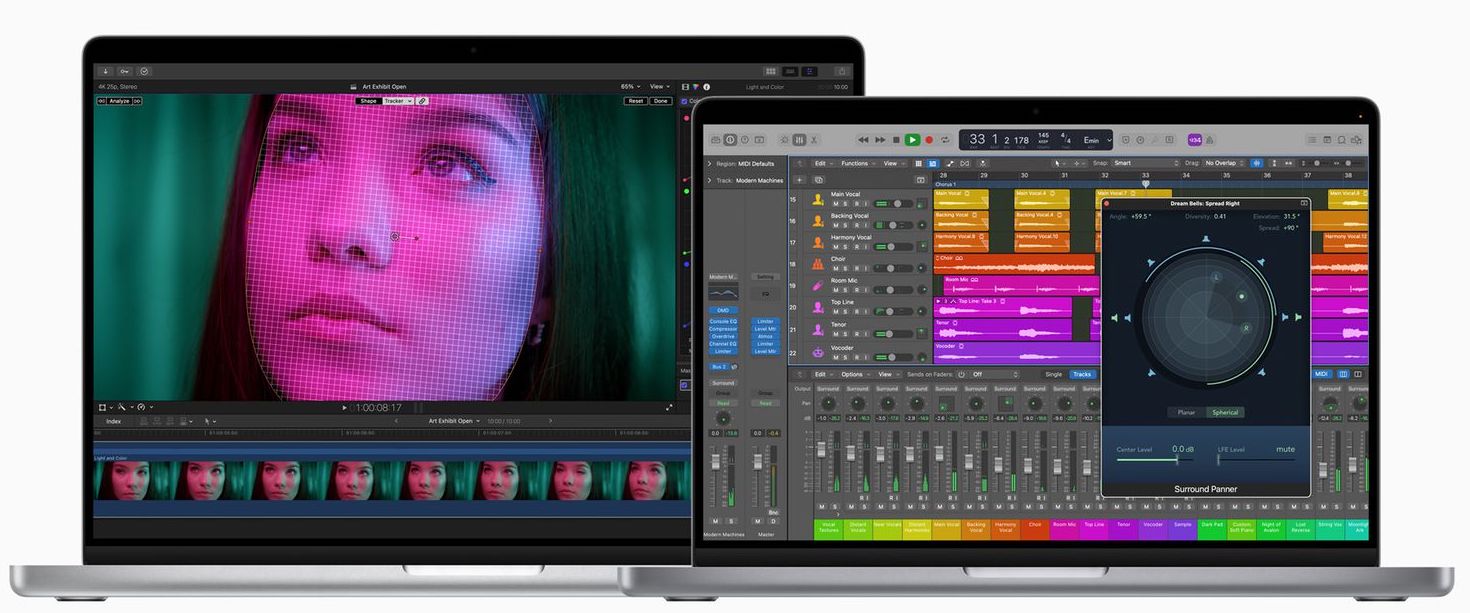Click the duplicate track icon beside plus
The image size is (1470, 613).
818,180
